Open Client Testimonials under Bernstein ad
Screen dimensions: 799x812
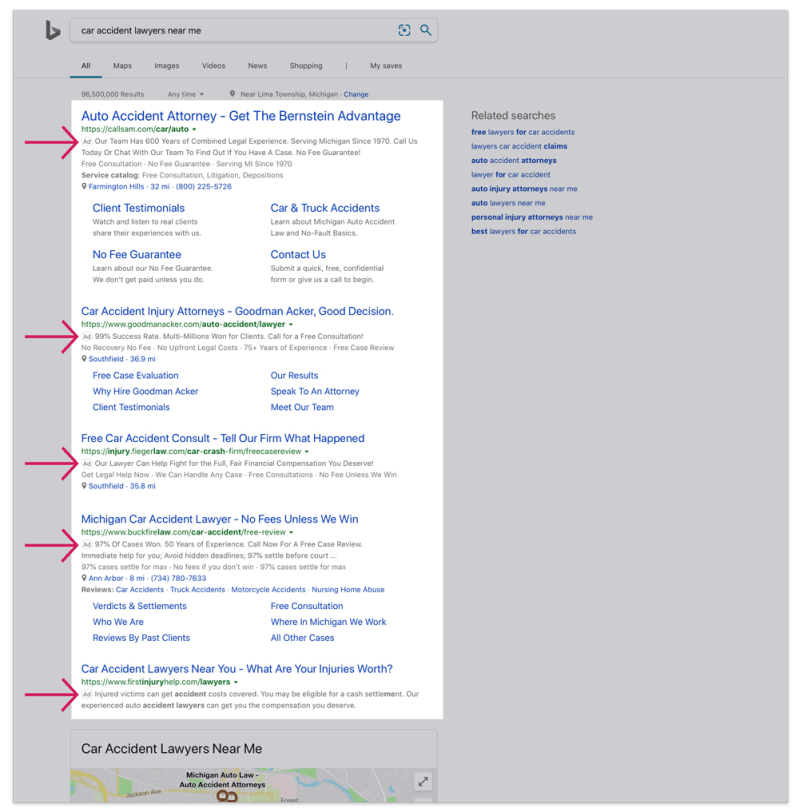point(138,208)
